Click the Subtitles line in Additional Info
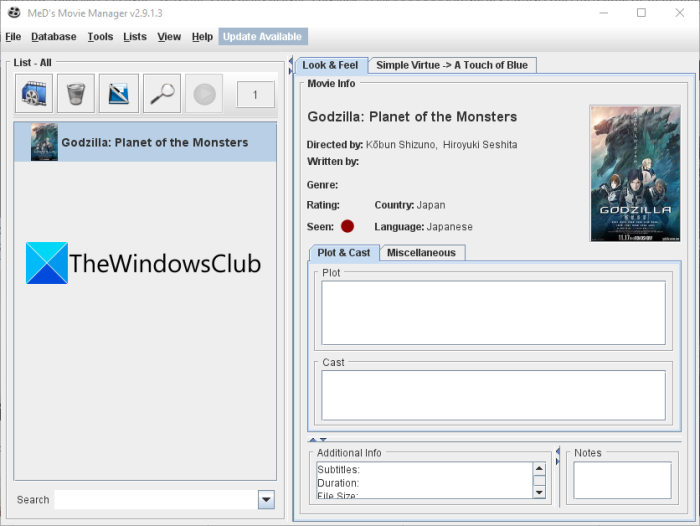Image resolution: width=700 pixels, height=526 pixels. tap(338, 469)
